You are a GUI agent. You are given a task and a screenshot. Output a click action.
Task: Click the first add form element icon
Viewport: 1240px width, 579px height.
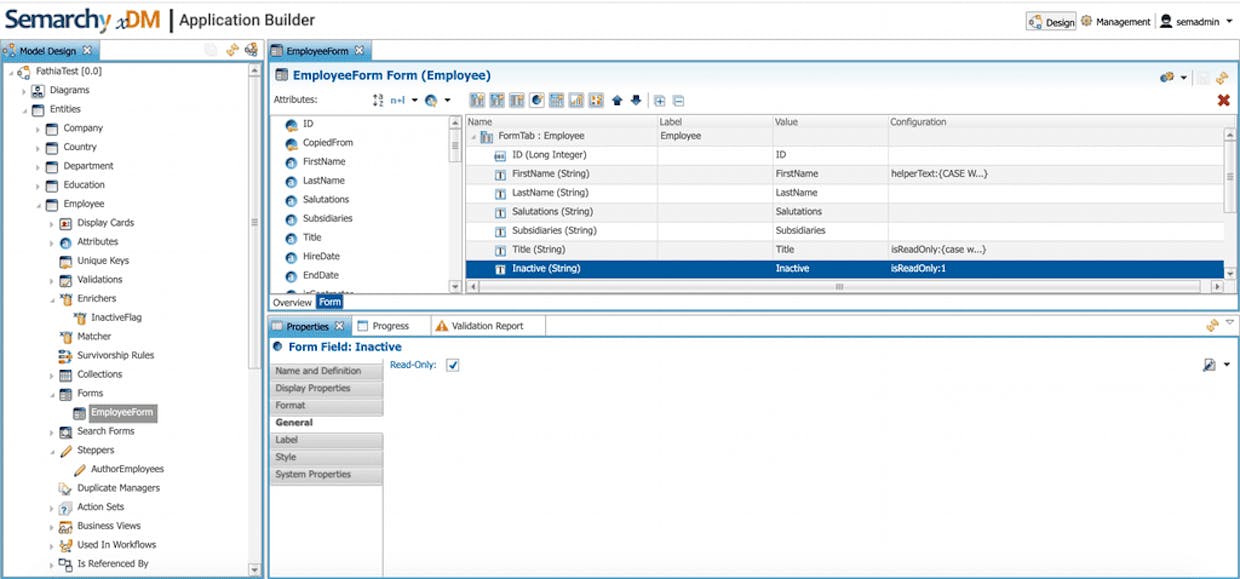[477, 100]
